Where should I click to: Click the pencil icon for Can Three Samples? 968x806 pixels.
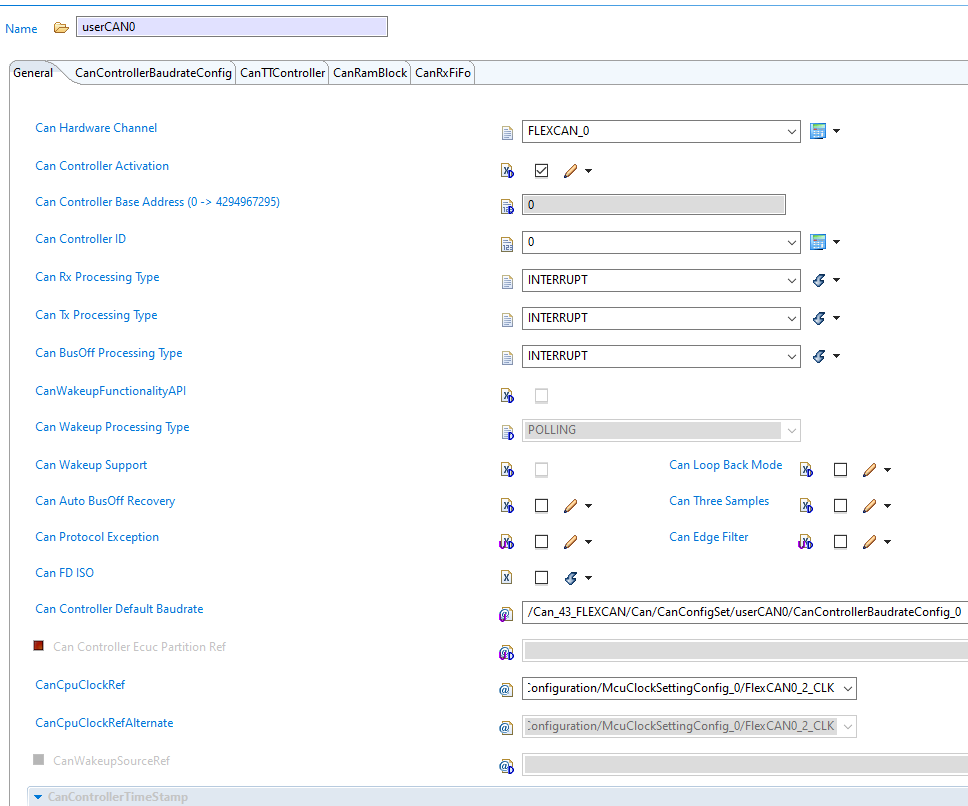[x=869, y=506]
